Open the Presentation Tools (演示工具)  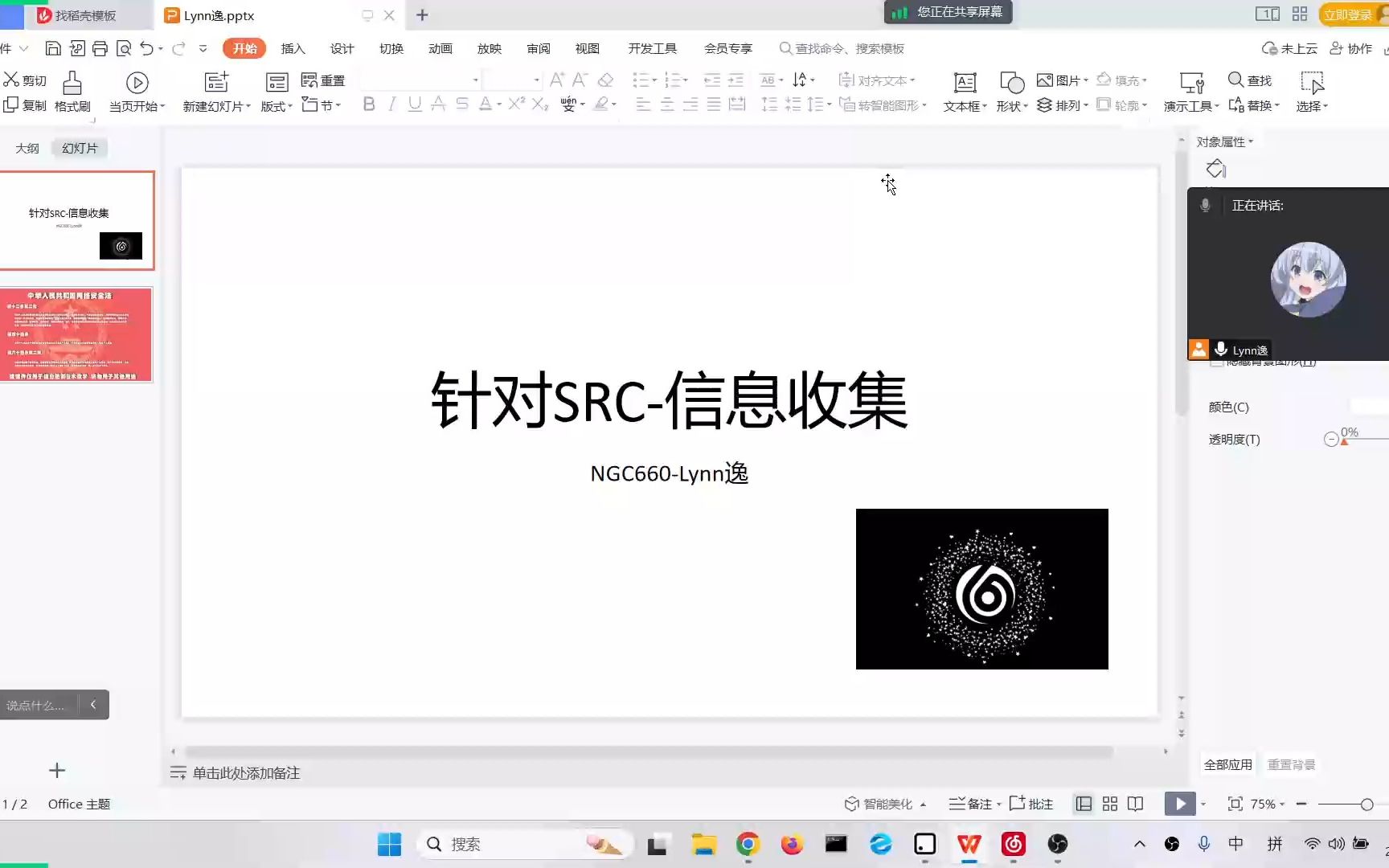point(1191,92)
